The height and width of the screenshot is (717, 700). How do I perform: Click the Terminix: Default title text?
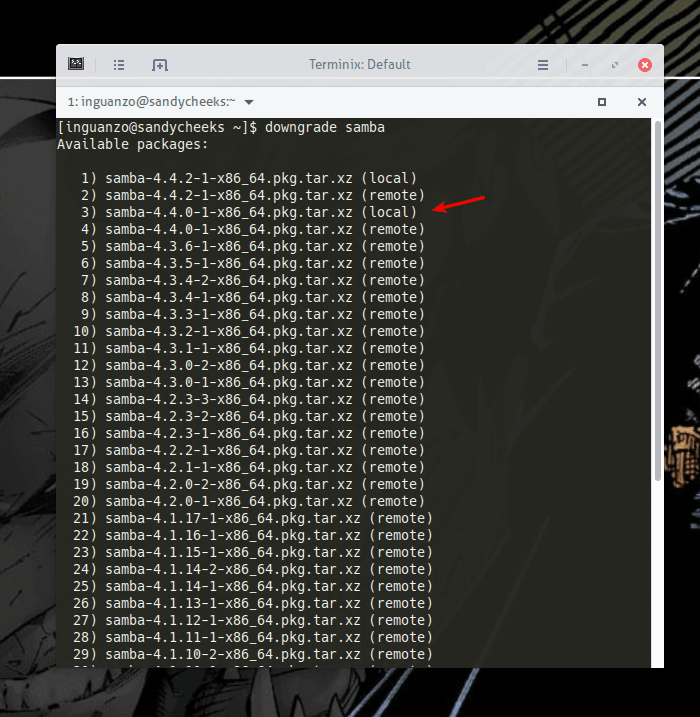pyautogui.click(x=359, y=64)
